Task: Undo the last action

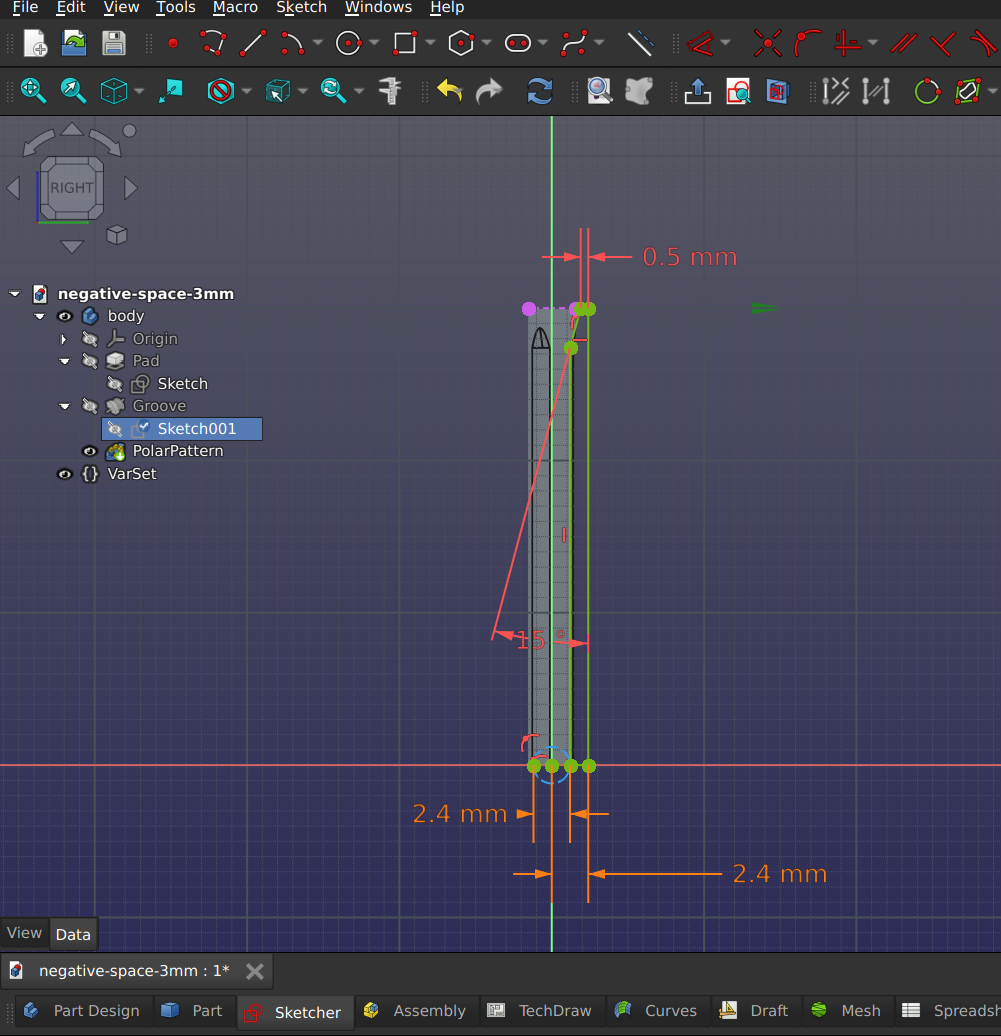Action: (x=449, y=91)
